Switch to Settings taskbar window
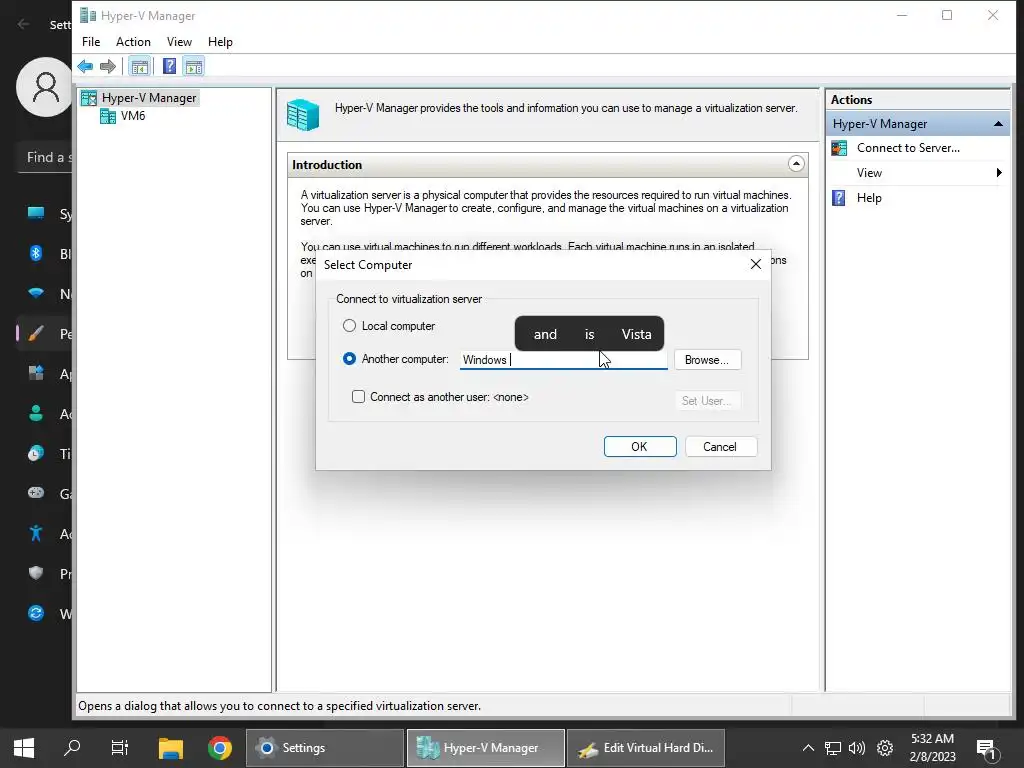 (325, 748)
